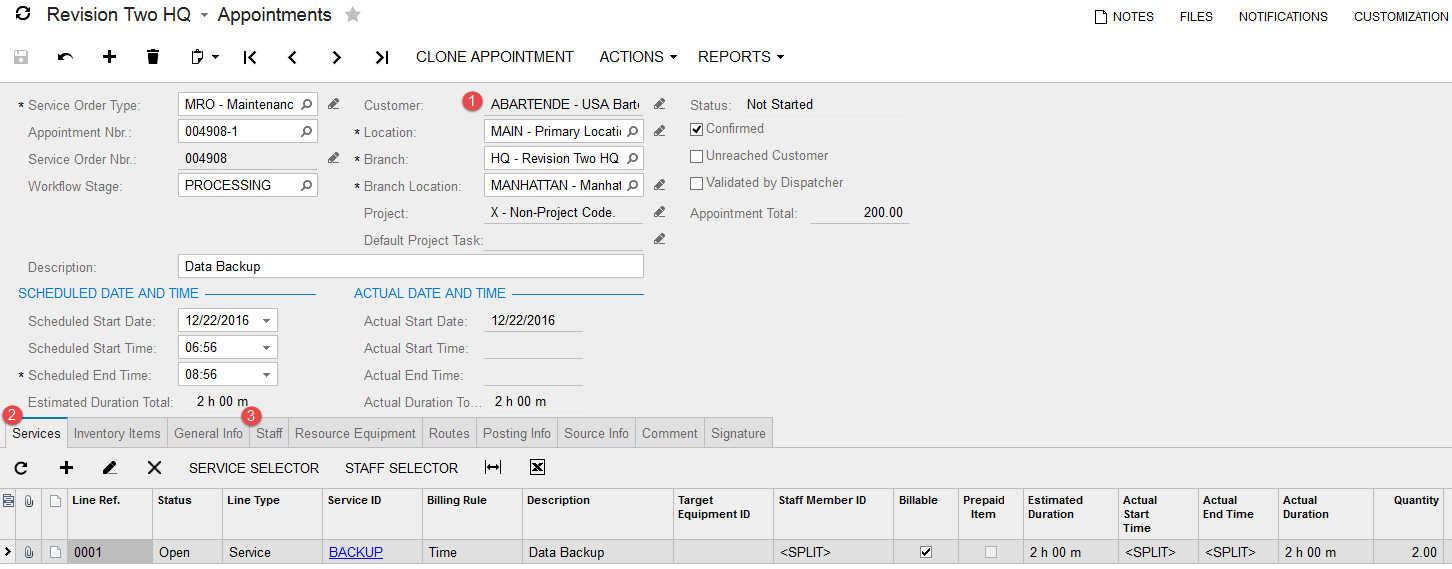Open the Notes document icon in the header
1452x569 pixels.
tap(1101, 17)
